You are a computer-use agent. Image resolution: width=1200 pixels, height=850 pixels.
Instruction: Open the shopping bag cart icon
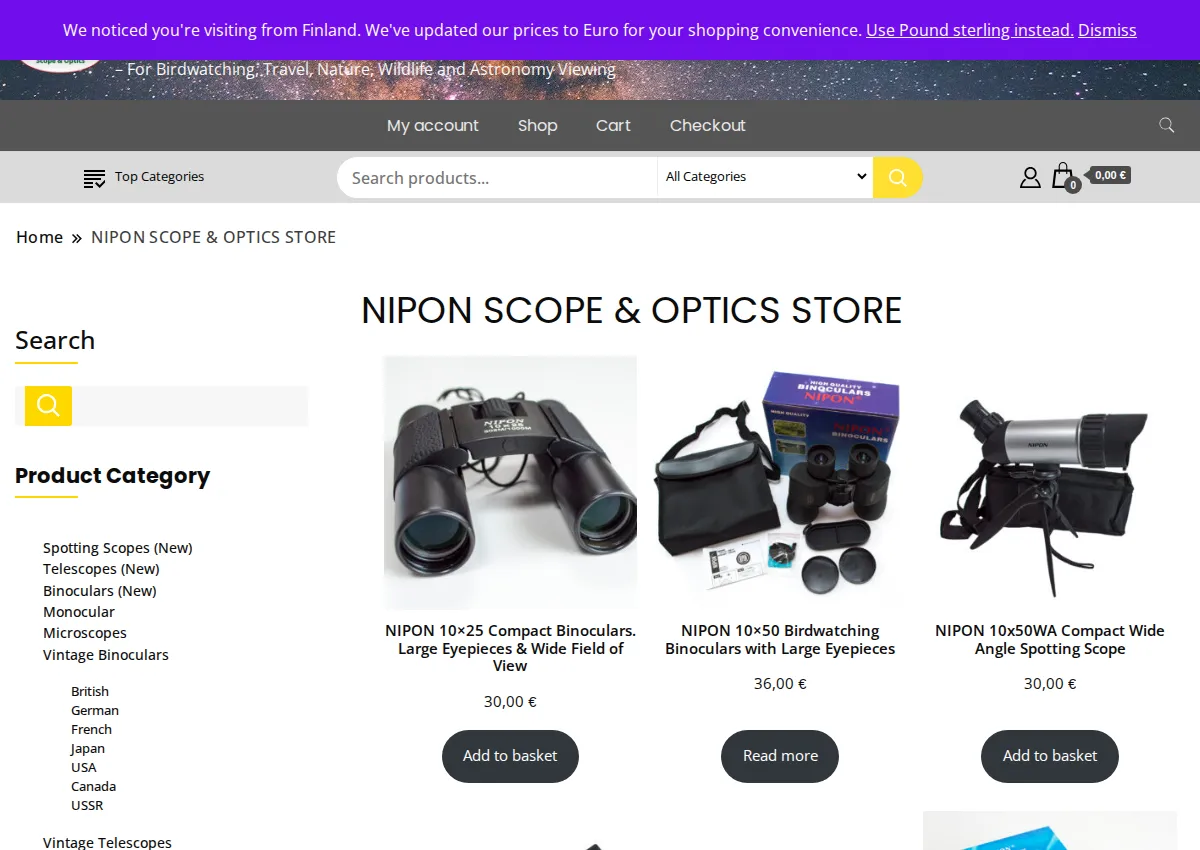click(x=1062, y=176)
